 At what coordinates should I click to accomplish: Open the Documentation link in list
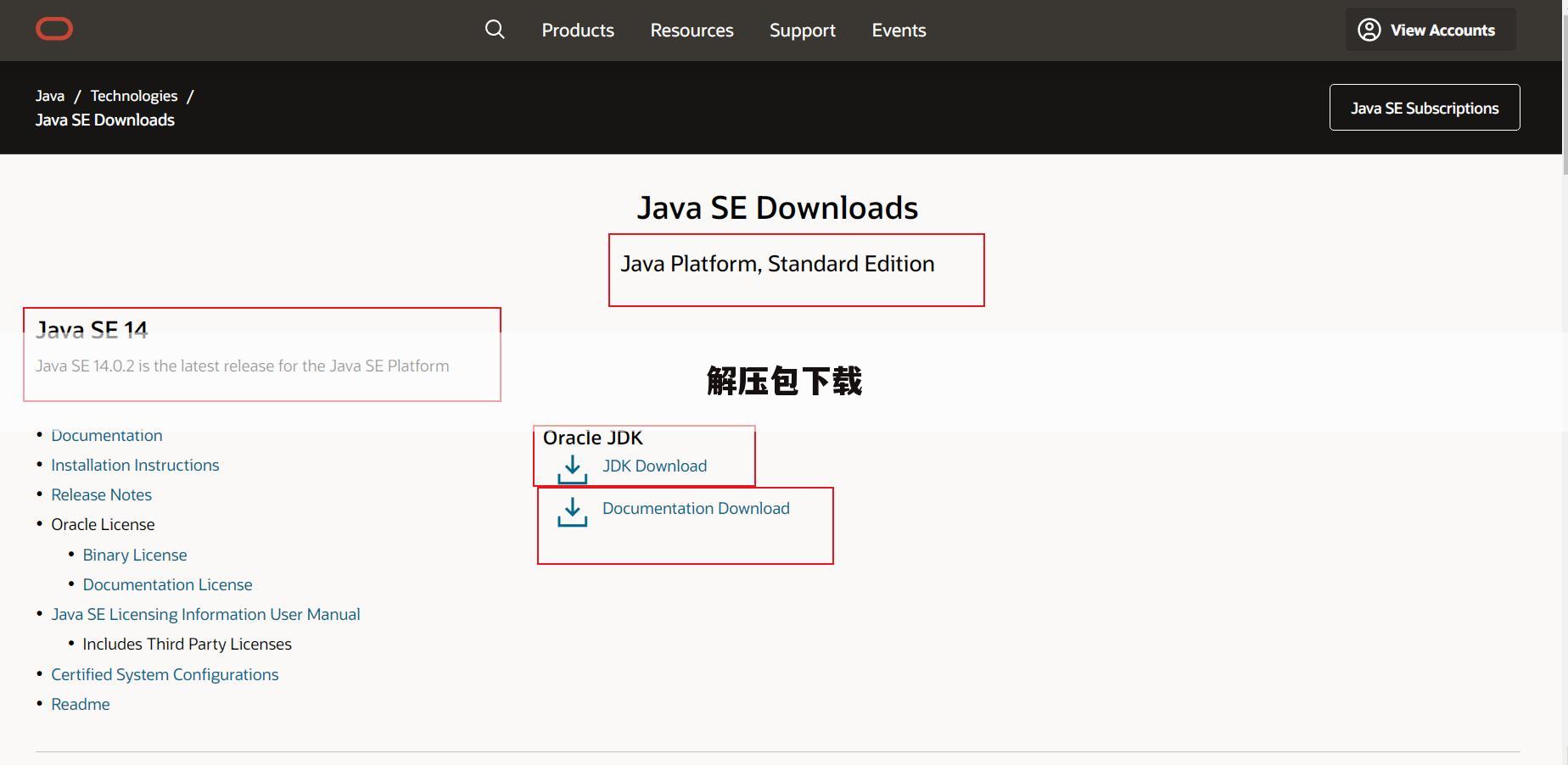(x=107, y=435)
